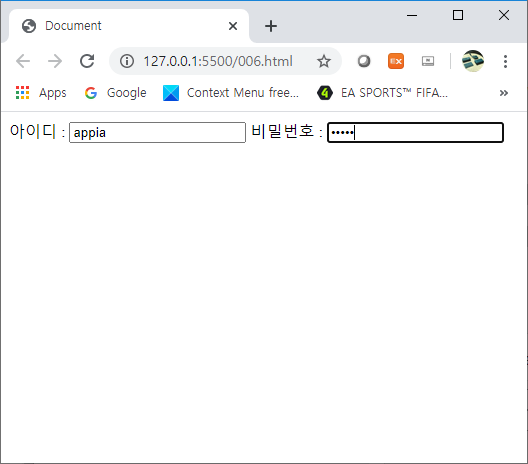Click the 비밀번호 label text
Screen dimensions: 528x464
tap(283, 131)
